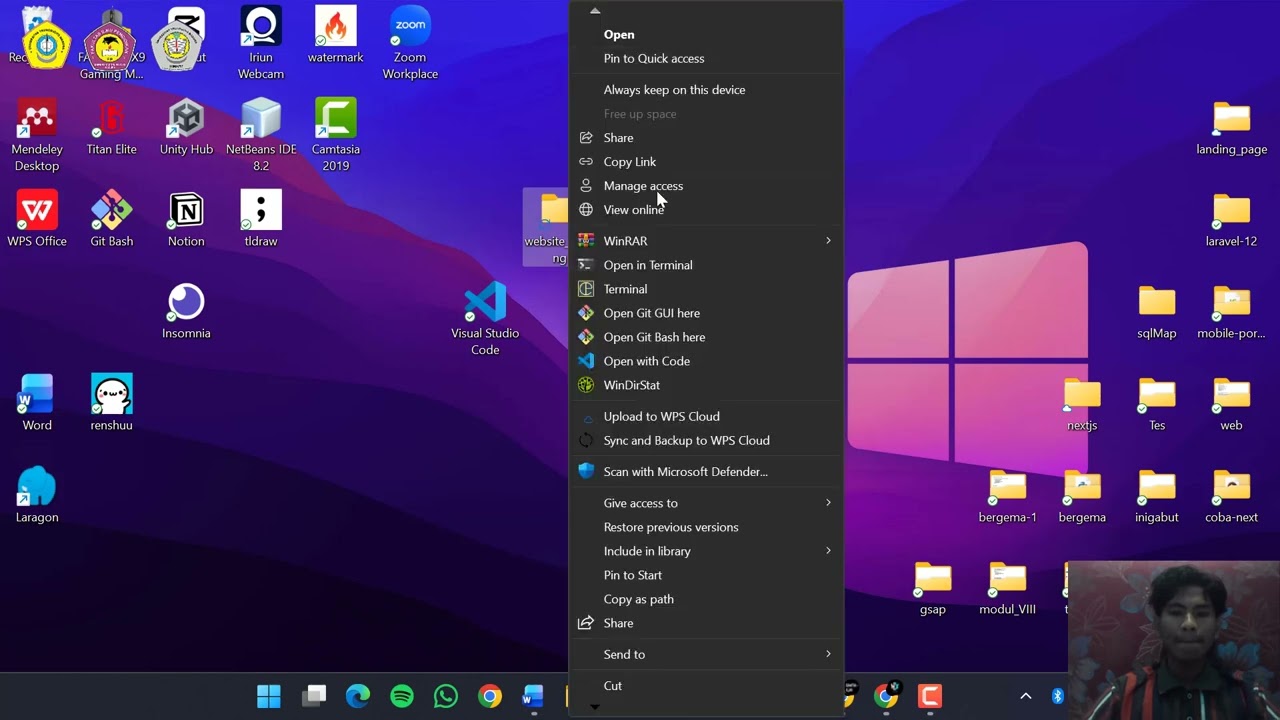Open Task View from the taskbar
The image size is (1280, 720).
tap(314, 696)
